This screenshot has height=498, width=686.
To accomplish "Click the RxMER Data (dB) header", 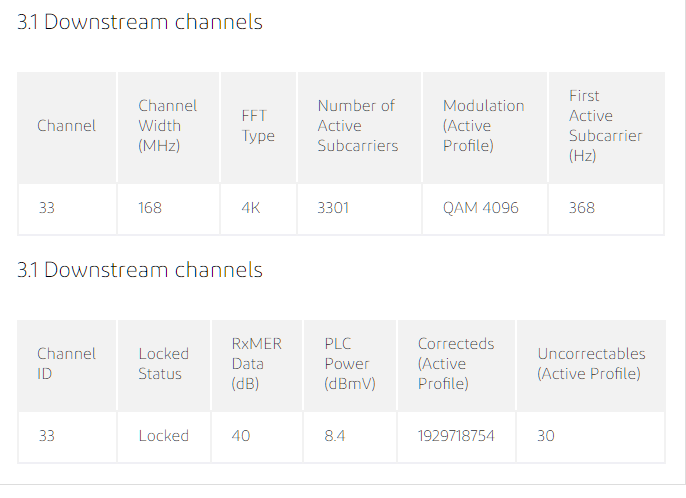I will (x=256, y=364).
